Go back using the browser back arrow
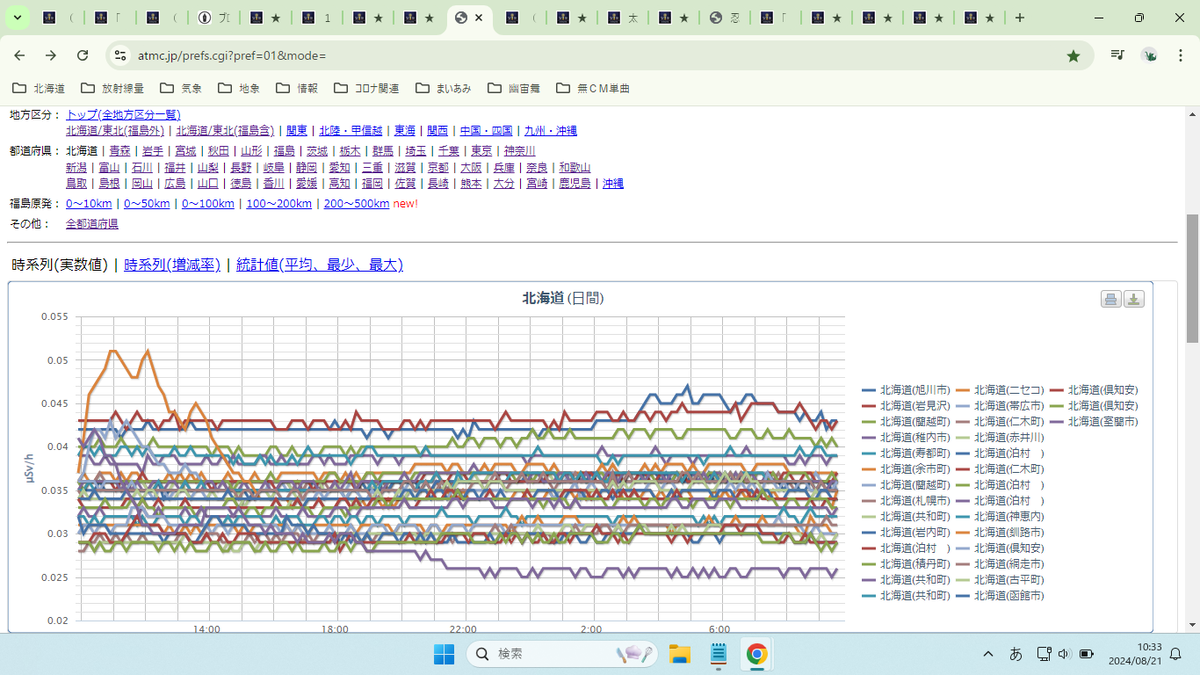The height and width of the screenshot is (675, 1200). [x=20, y=56]
